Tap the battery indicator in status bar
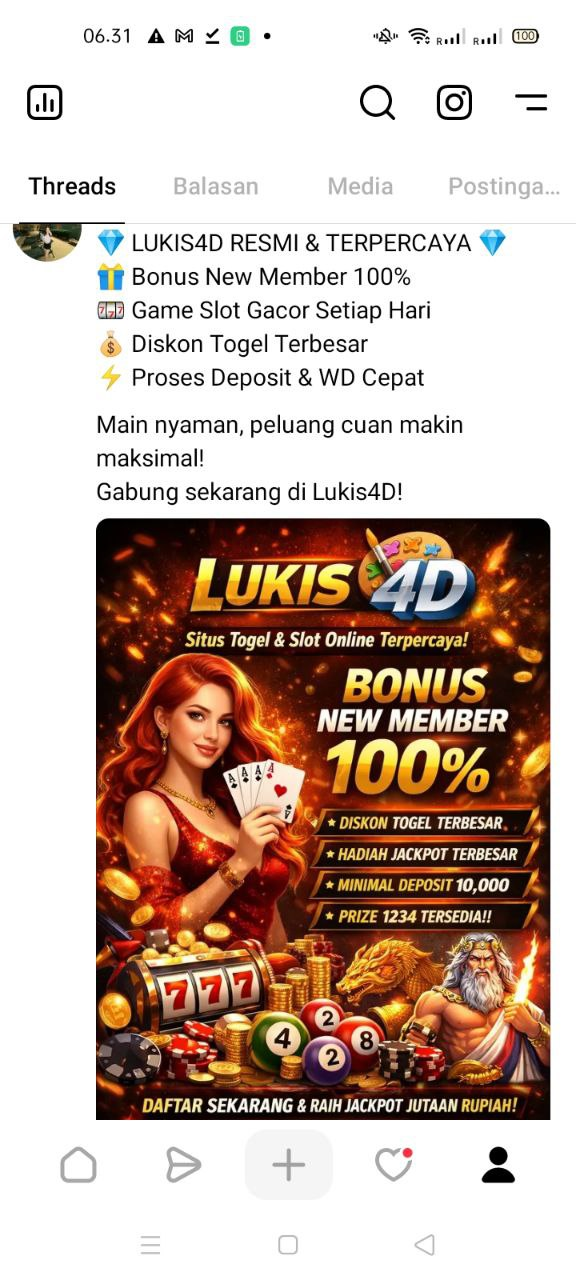This screenshot has width=576, height=1280. (525, 36)
